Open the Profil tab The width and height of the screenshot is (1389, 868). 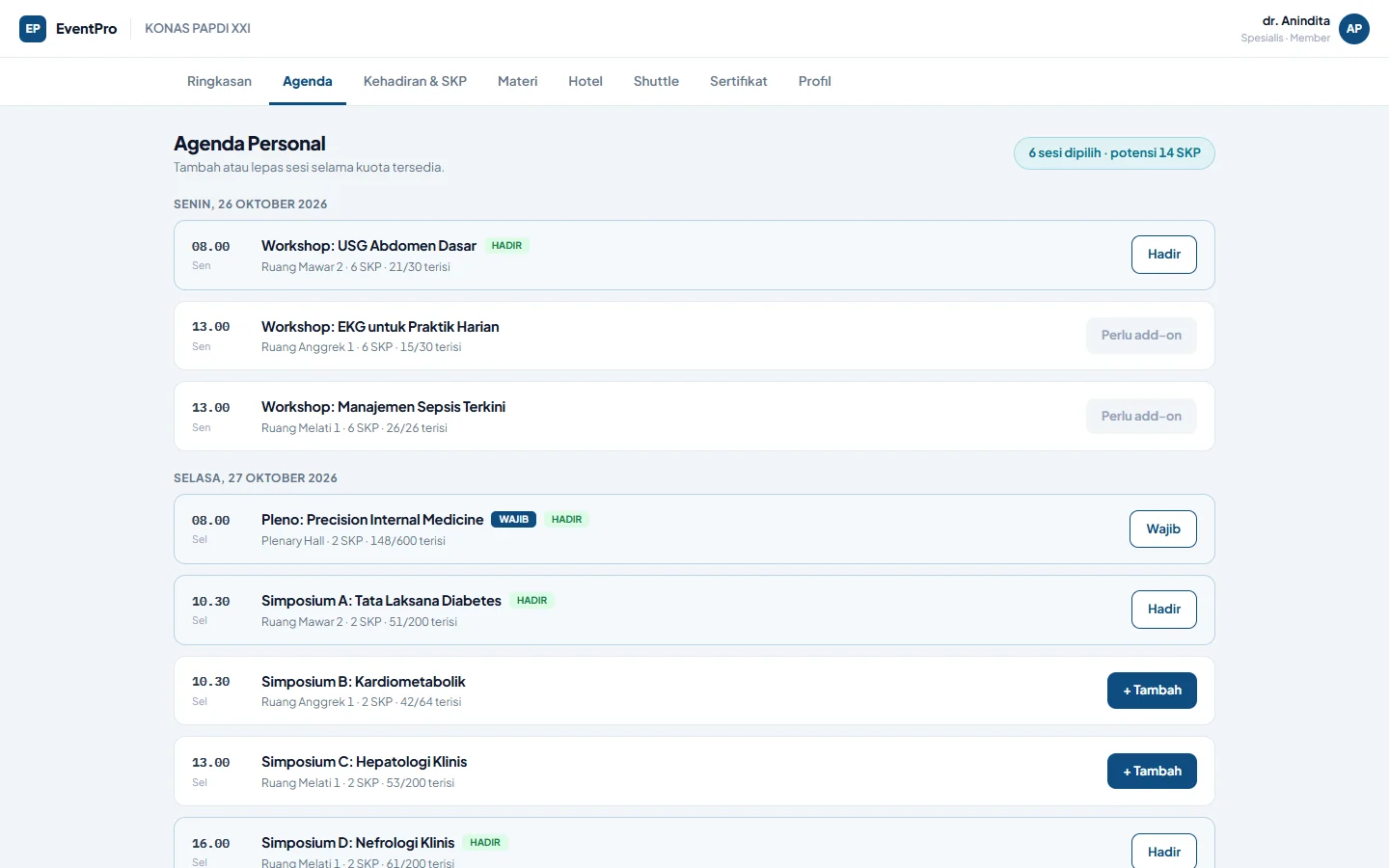click(x=815, y=81)
